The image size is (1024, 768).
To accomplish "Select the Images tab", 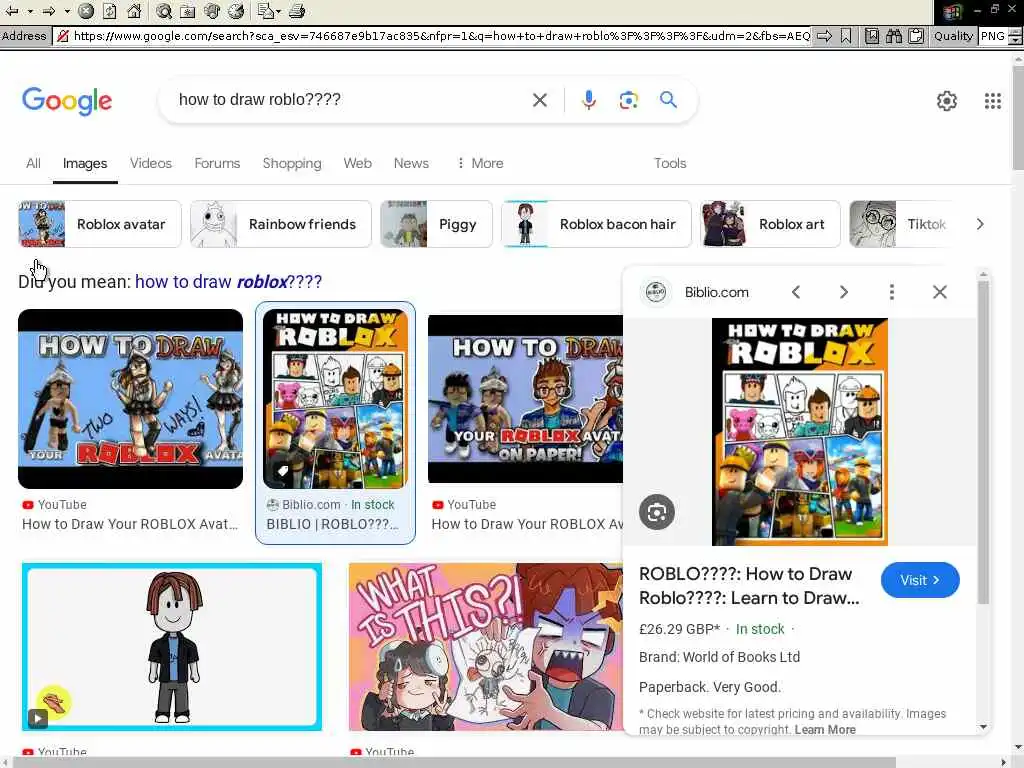I will [x=85, y=163].
